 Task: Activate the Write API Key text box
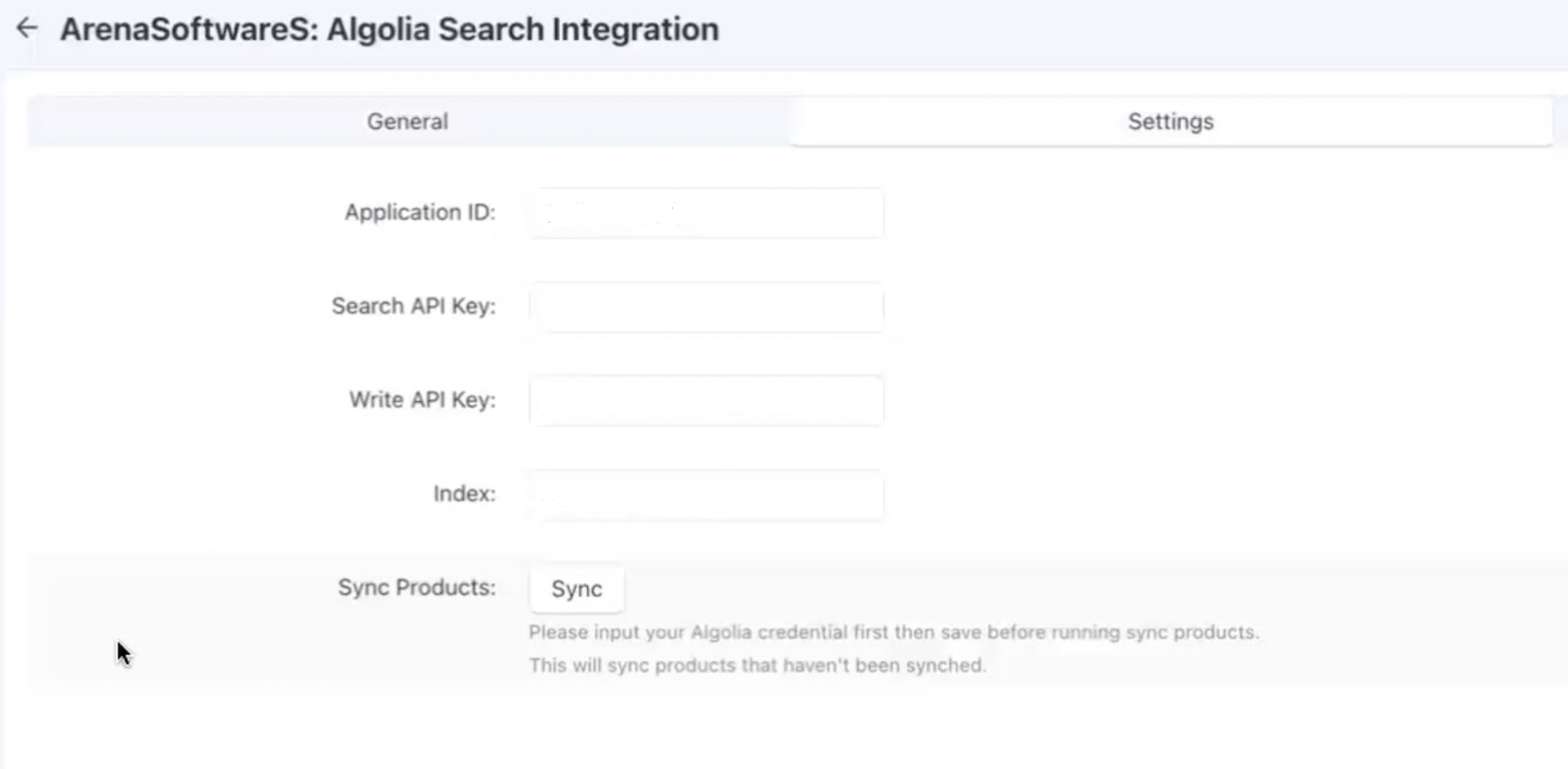(706, 400)
